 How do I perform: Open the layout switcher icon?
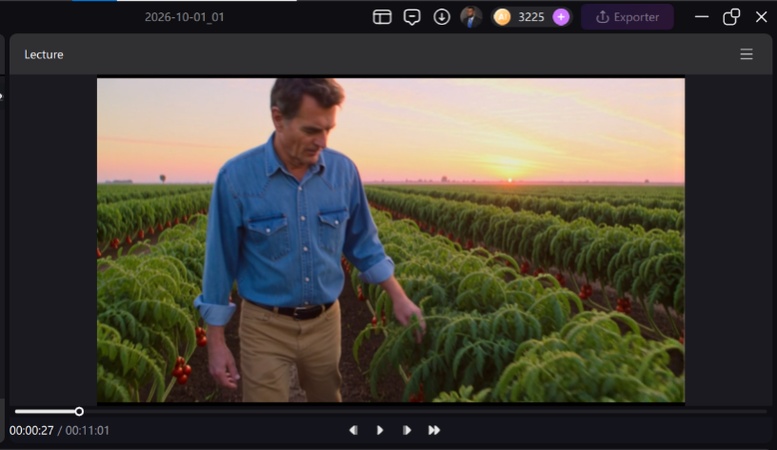[382, 17]
